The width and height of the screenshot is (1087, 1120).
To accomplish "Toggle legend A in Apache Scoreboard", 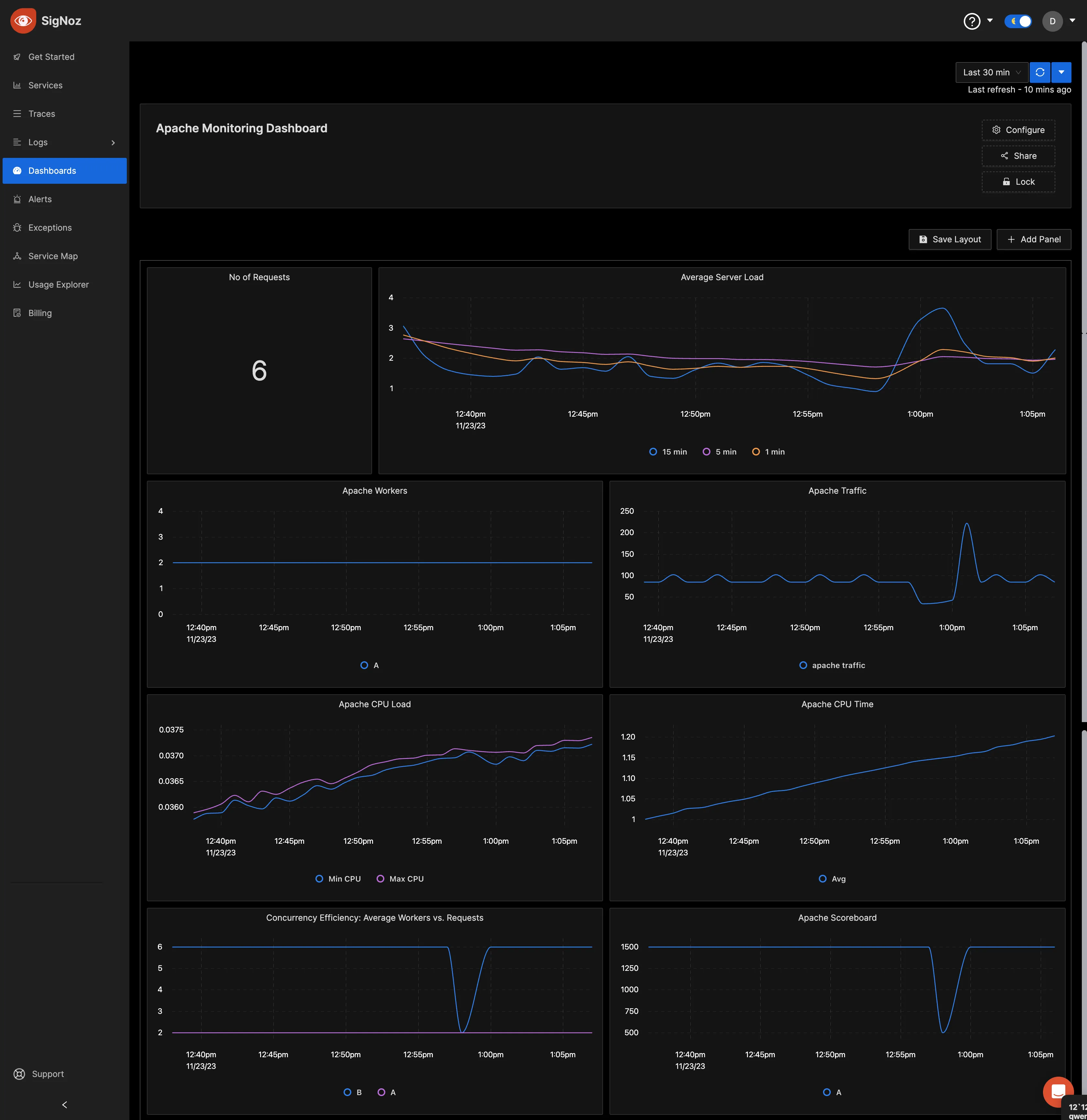I will click(x=832, y=1093).
